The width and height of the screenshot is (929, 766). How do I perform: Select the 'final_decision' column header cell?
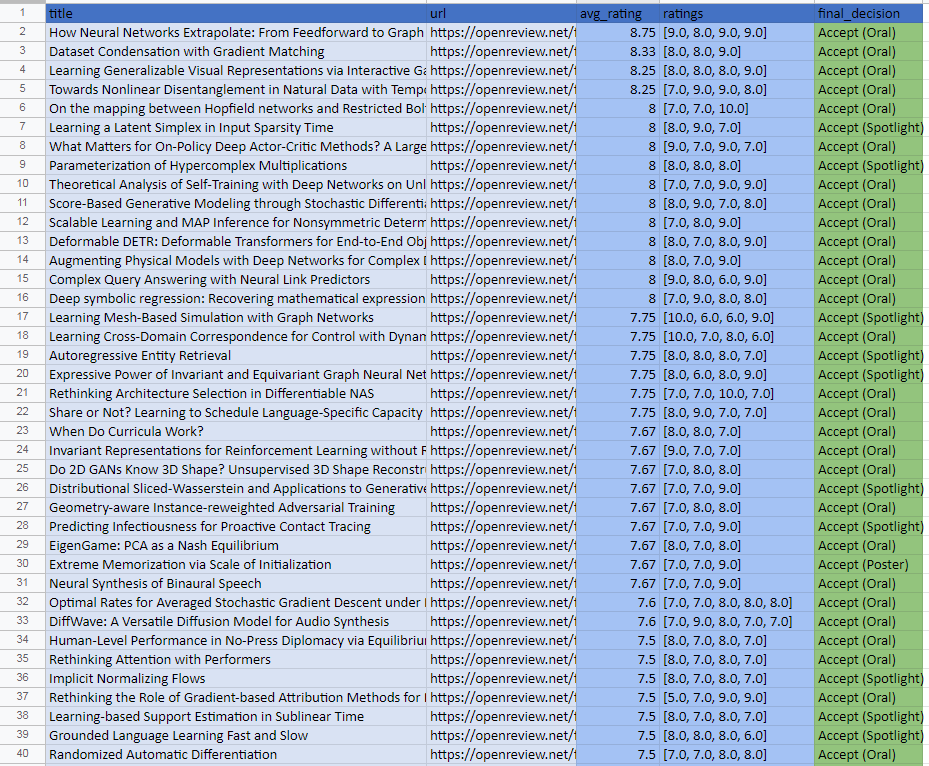[869, 14]
